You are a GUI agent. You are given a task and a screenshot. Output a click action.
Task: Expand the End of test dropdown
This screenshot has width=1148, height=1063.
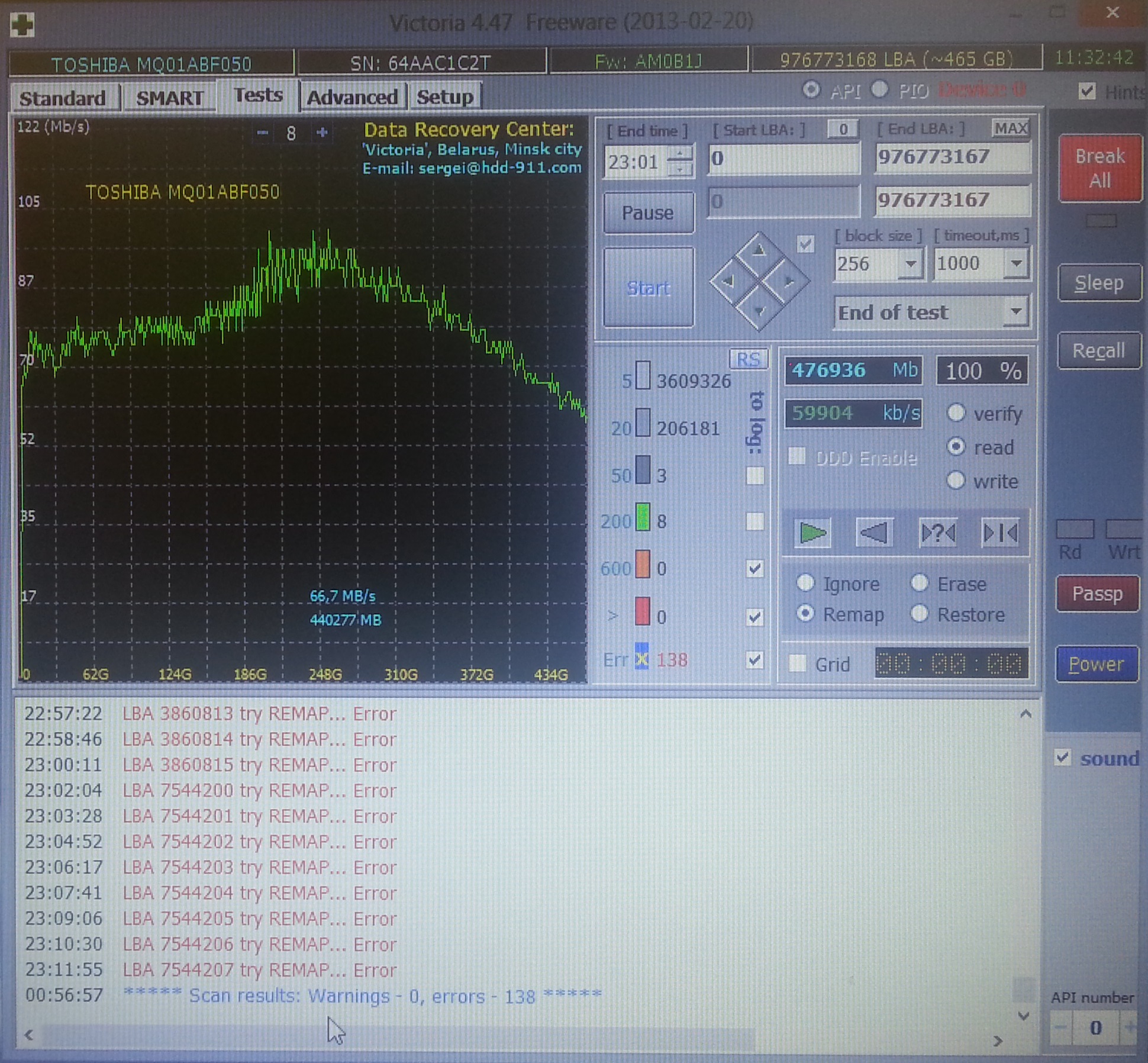click(x=1016, y=311)
